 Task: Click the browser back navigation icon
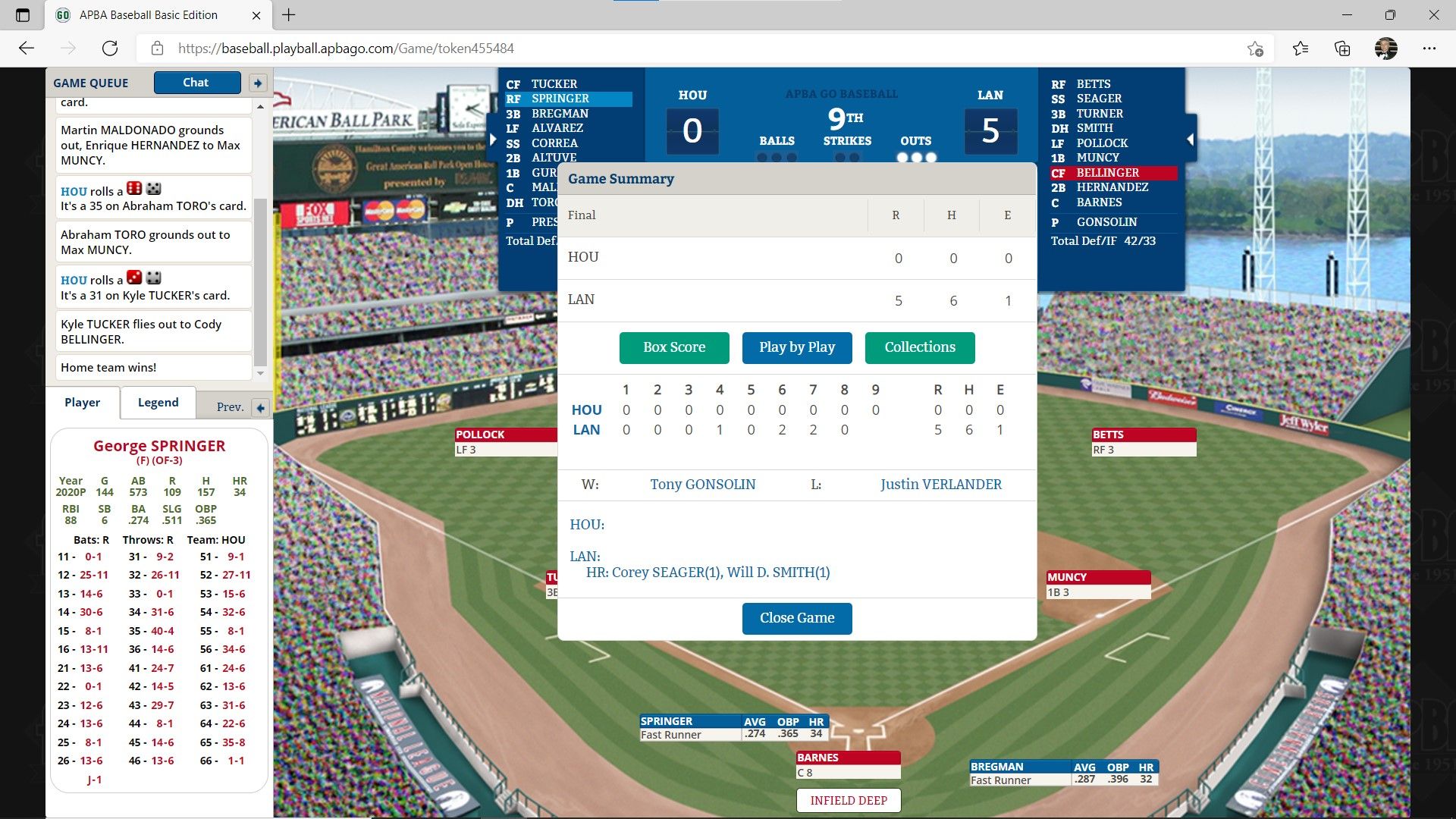click(27, 48)
